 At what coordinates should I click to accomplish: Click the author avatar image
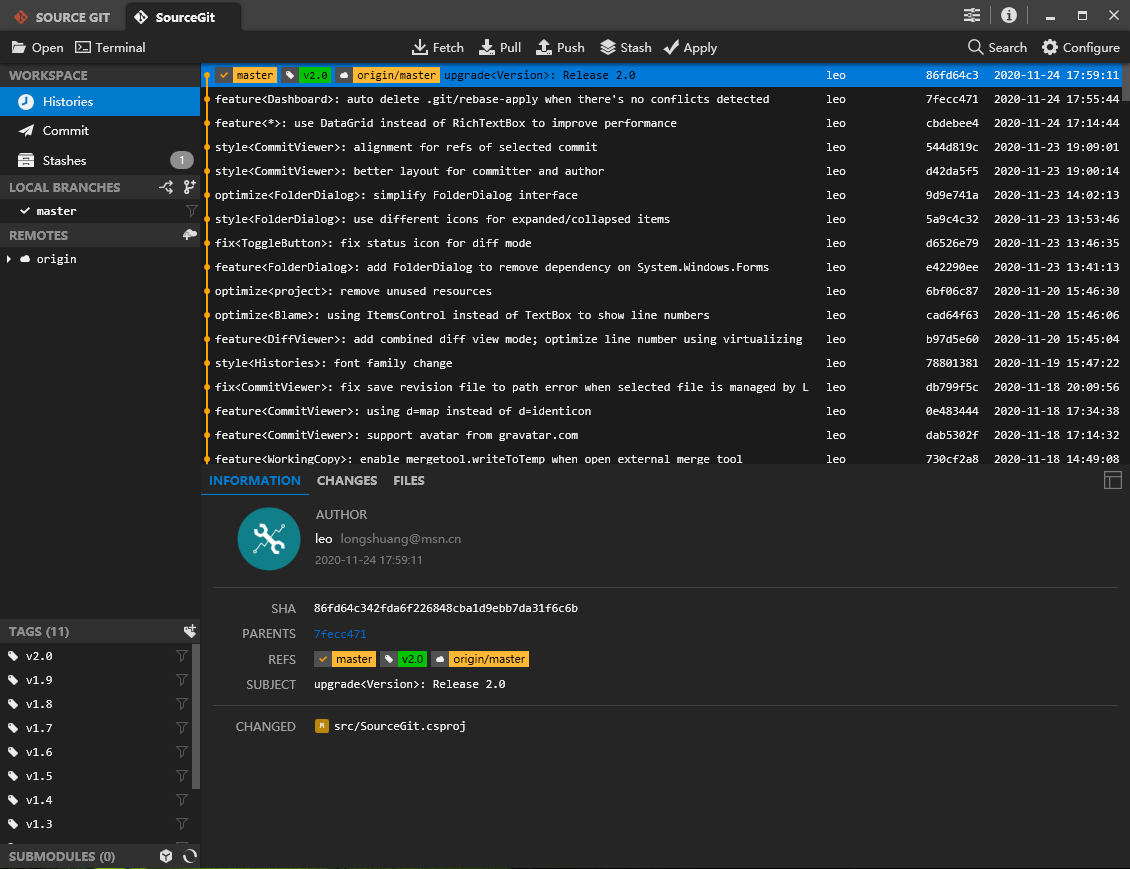(x=269, y=539)
